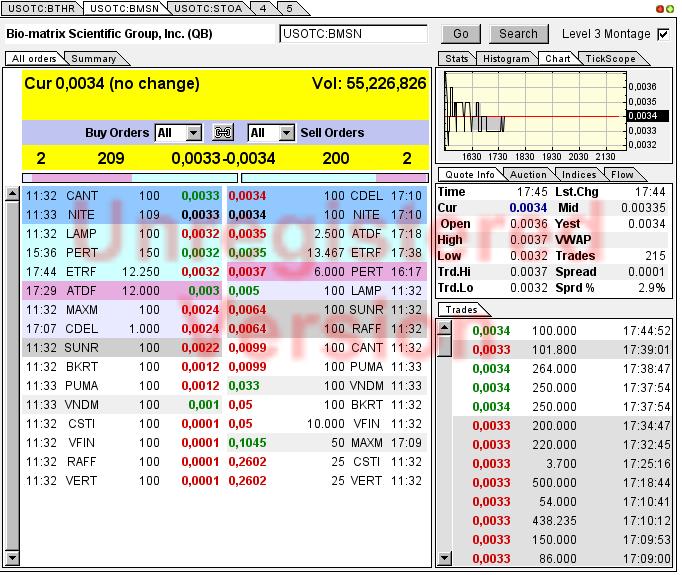Click the symbol input field USOTC:BMSN

tap(353, 34)
